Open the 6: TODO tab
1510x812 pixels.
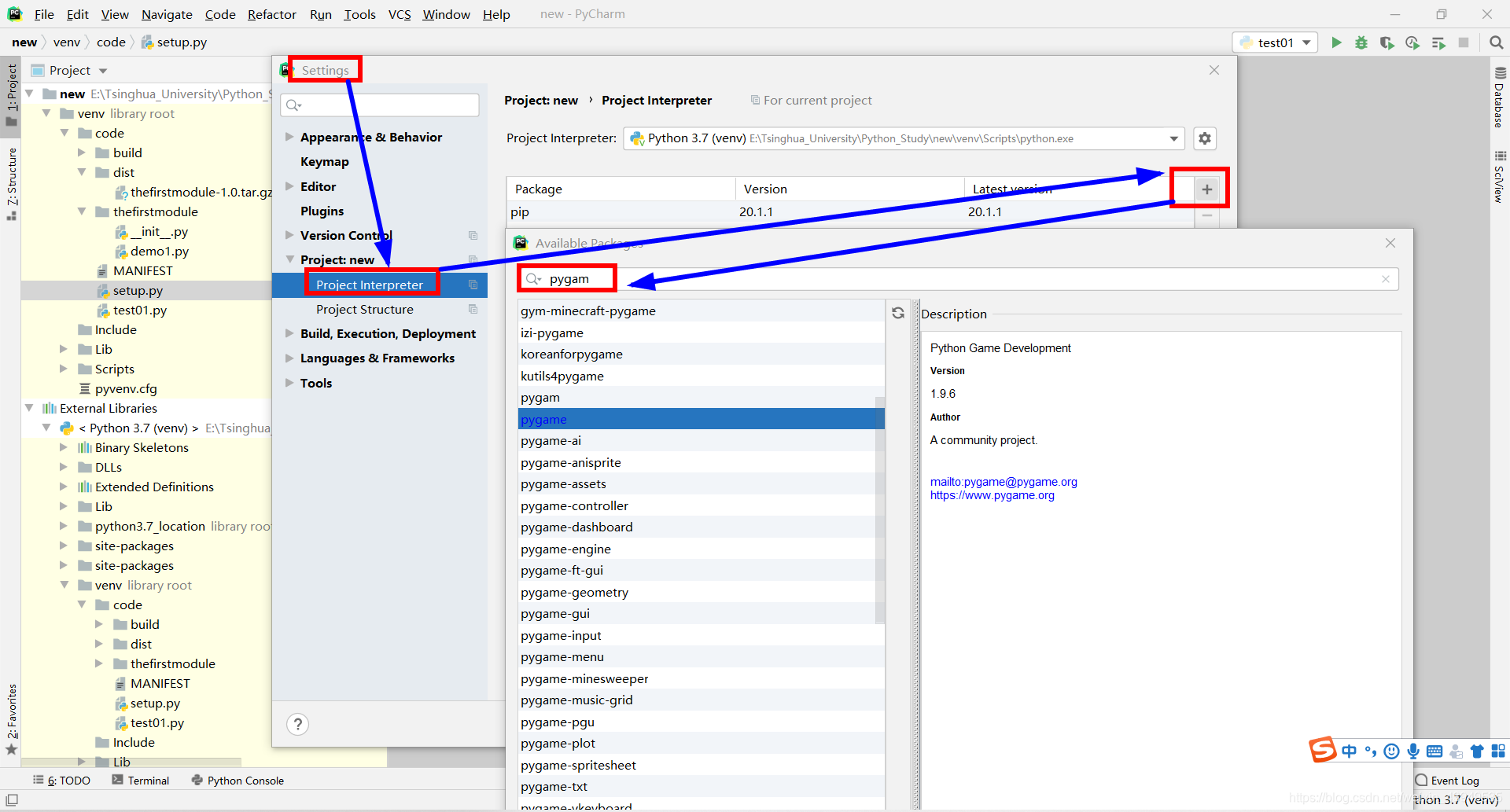coord(61,781)
